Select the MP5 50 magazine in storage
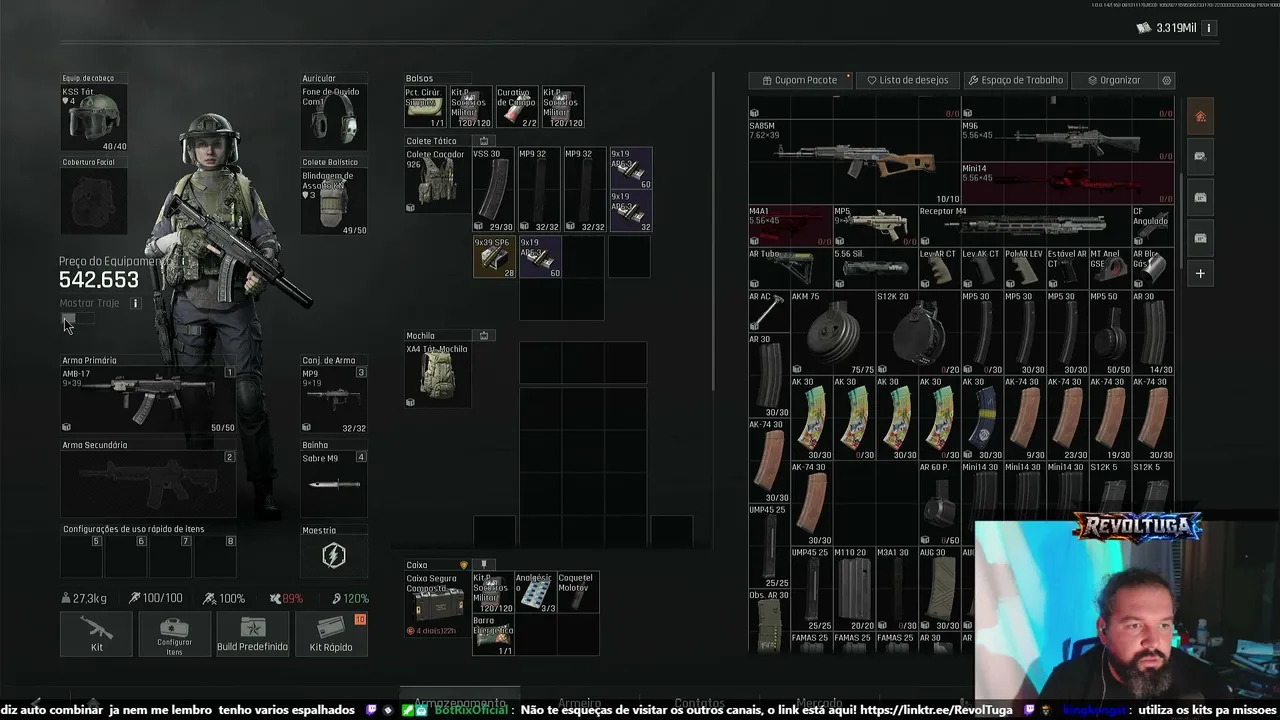 1110,333
